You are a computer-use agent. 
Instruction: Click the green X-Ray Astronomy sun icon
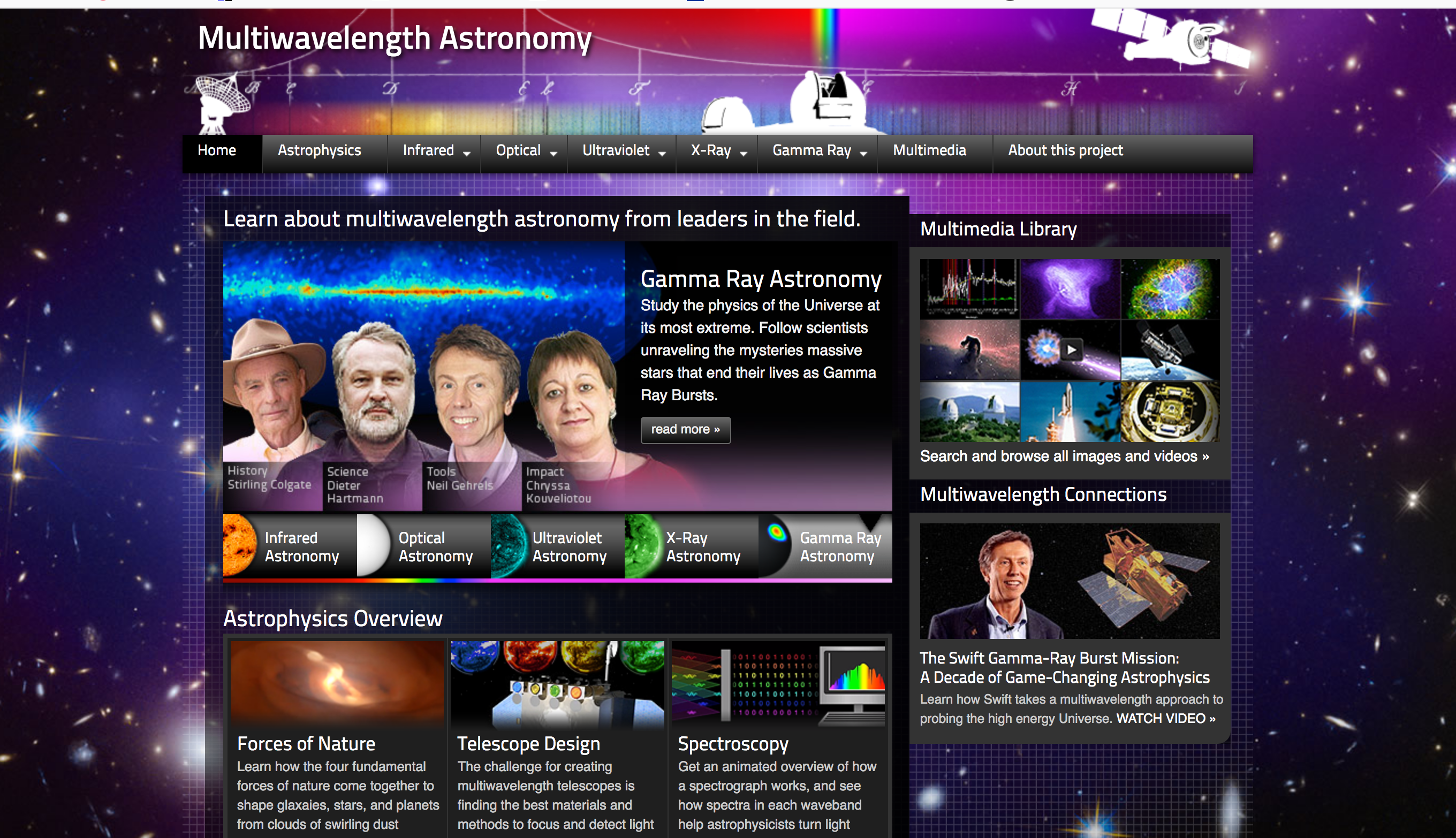642,546
